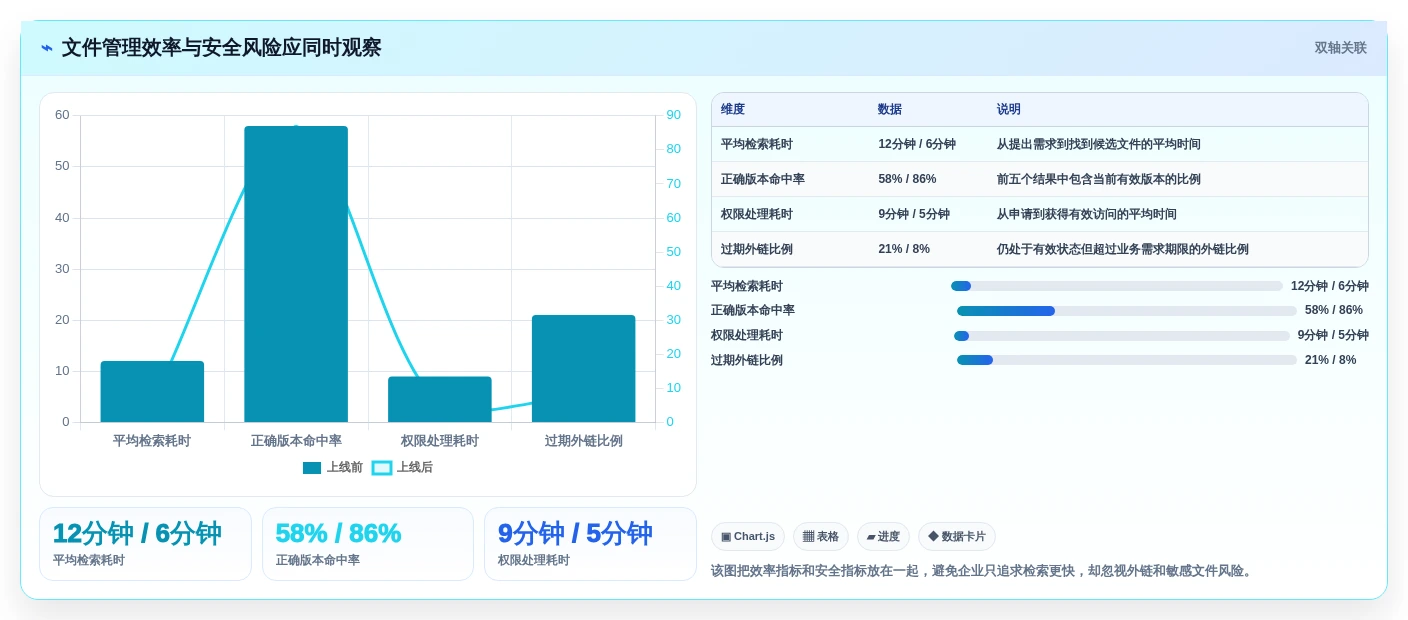Click the 过期外链比例 bar in chart
Screen dimensions: 1408x620
584,369
